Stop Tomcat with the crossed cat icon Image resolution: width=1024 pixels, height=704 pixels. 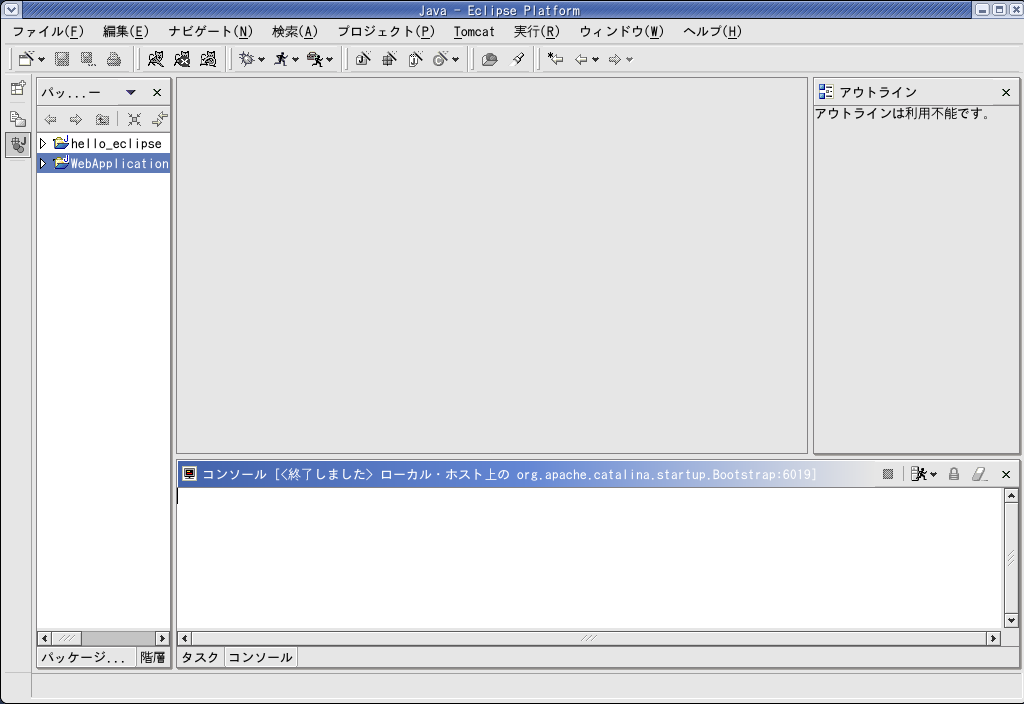click(x=182, y=59)
